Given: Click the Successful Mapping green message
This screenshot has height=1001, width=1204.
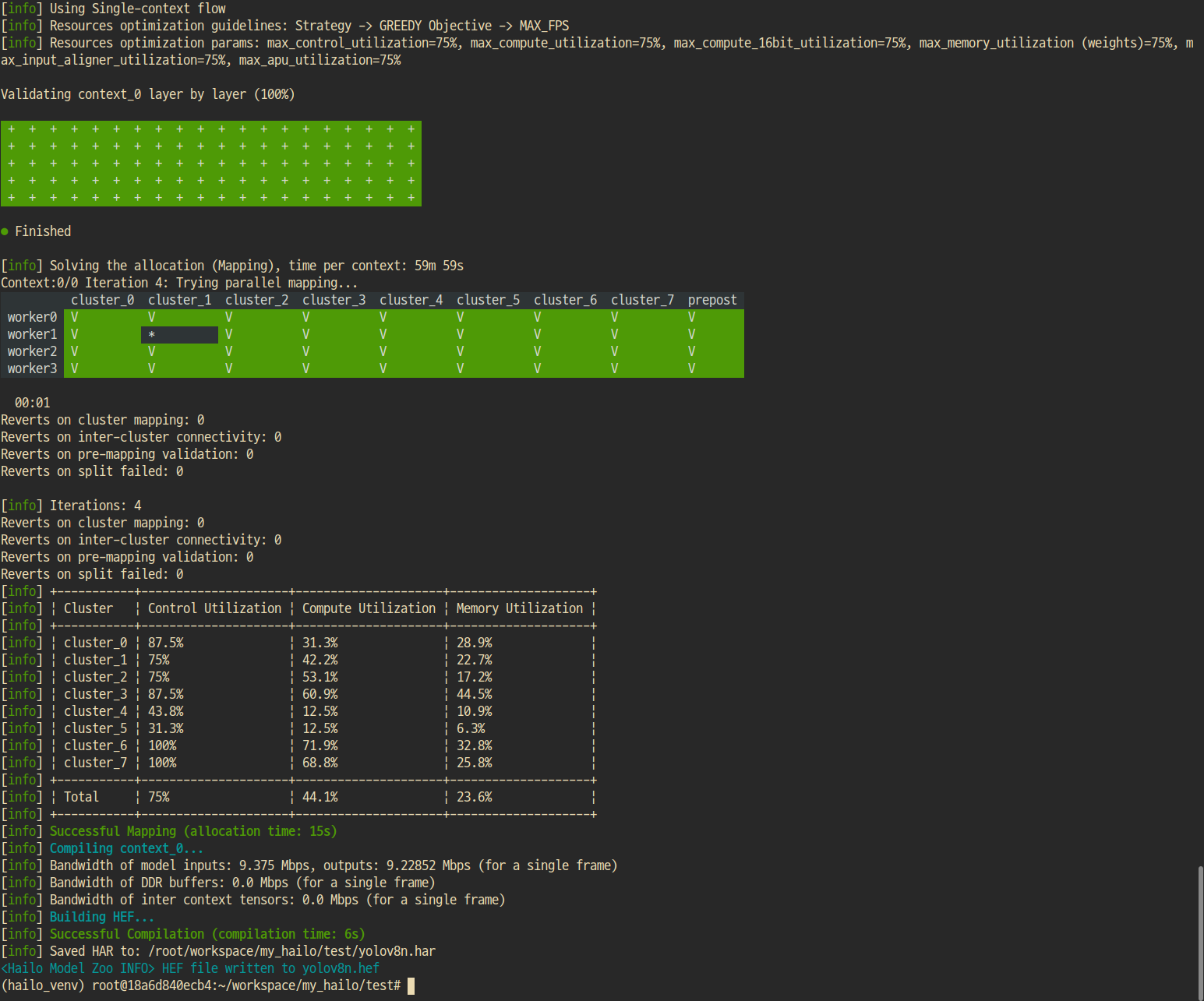Looking at the screenshot, I should point(192,831).
